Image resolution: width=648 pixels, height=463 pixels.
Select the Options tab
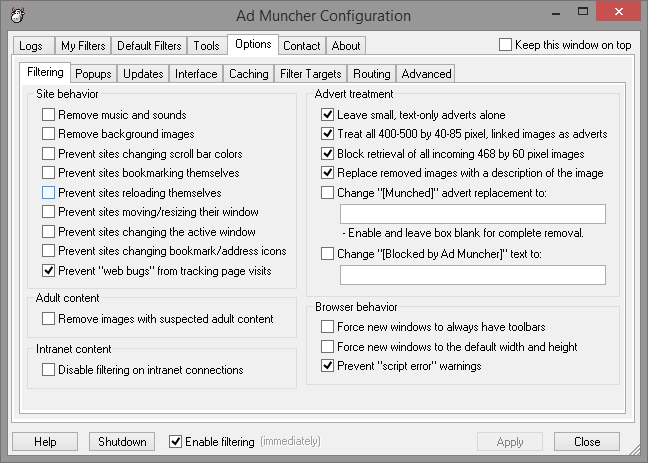pos(253,44)
